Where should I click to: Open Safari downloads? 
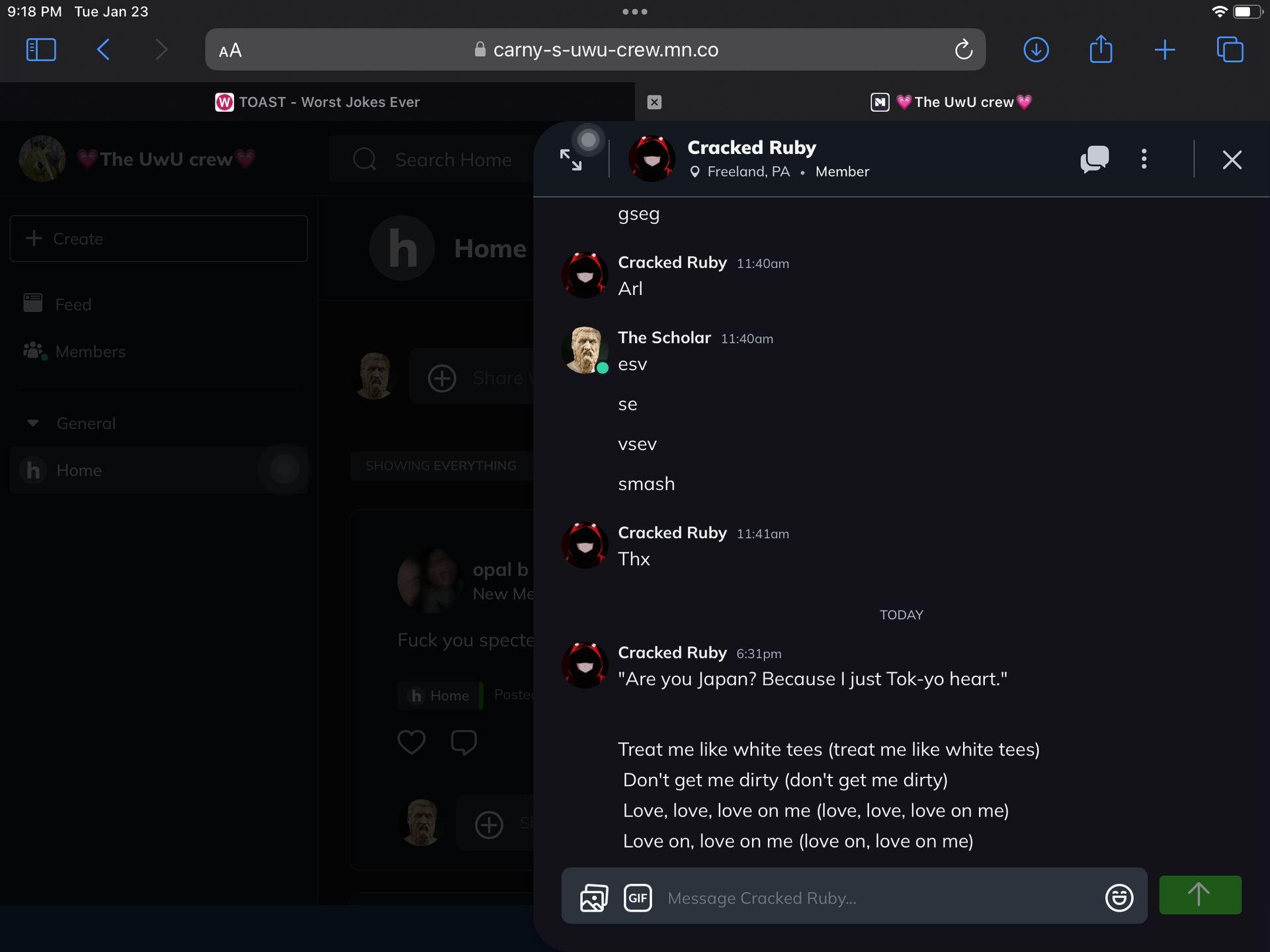pos(1036,50)
